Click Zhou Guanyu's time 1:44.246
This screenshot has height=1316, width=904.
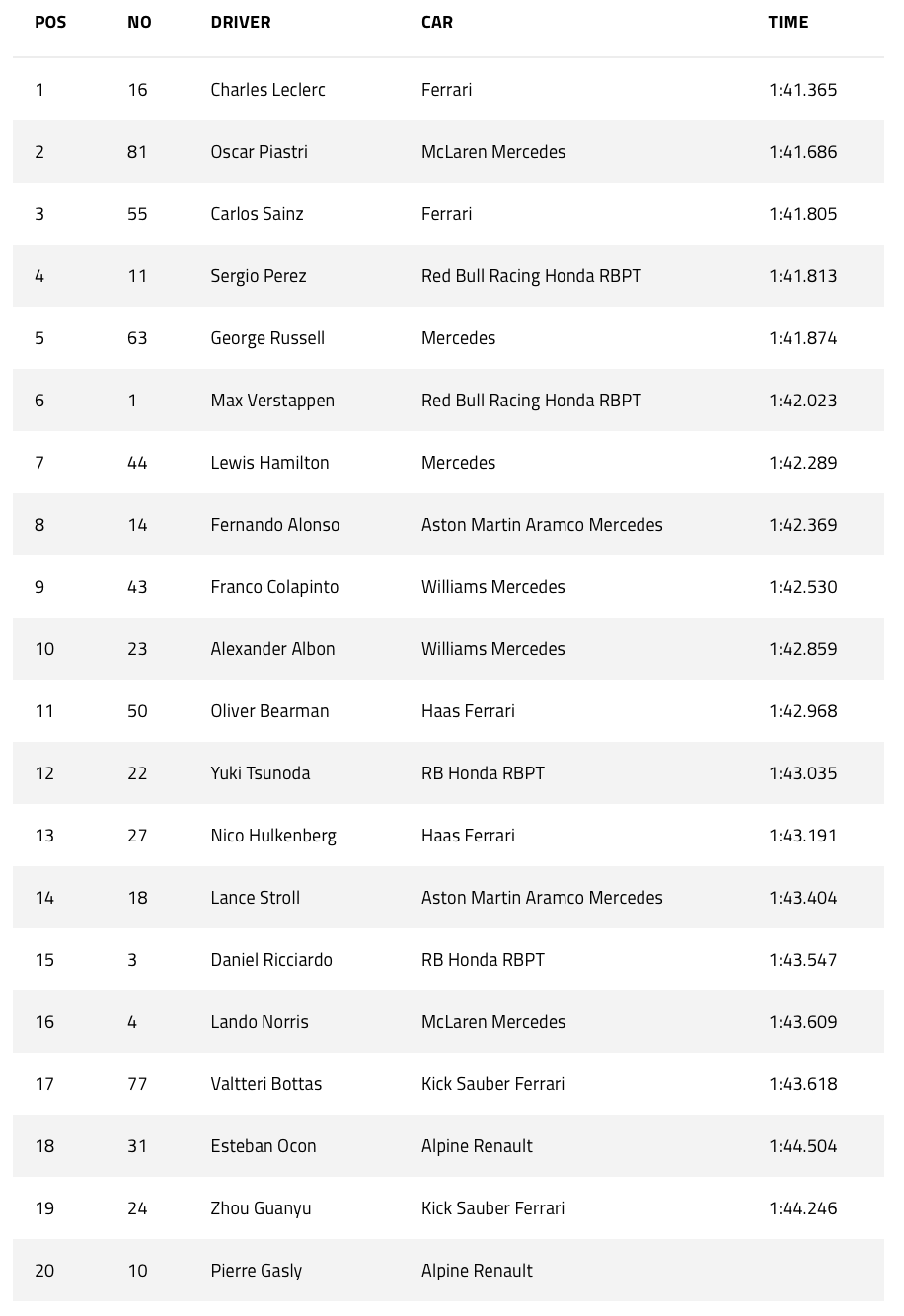[802, 1208]
